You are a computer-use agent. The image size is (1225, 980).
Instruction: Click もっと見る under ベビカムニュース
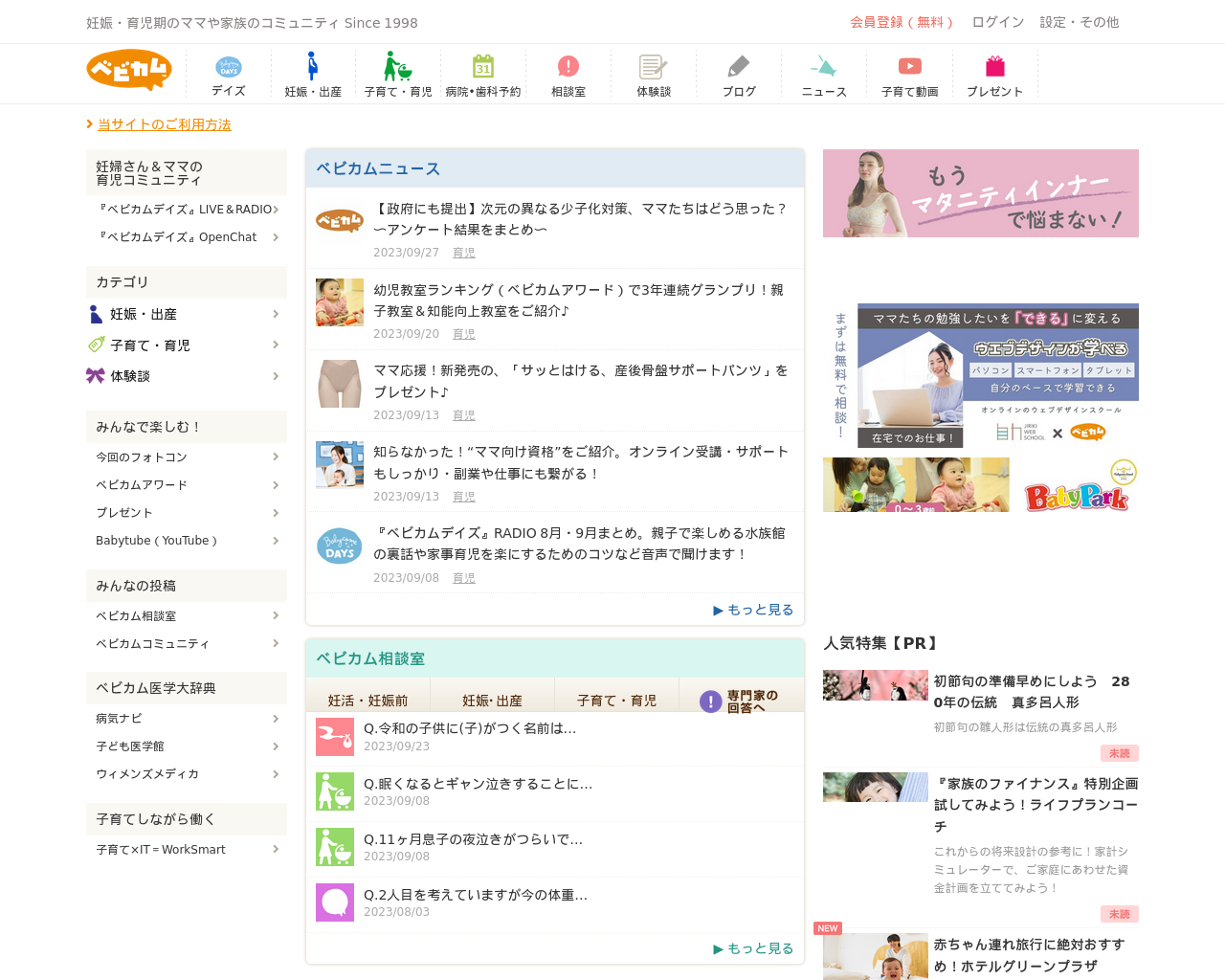click(x=753, y=610)
